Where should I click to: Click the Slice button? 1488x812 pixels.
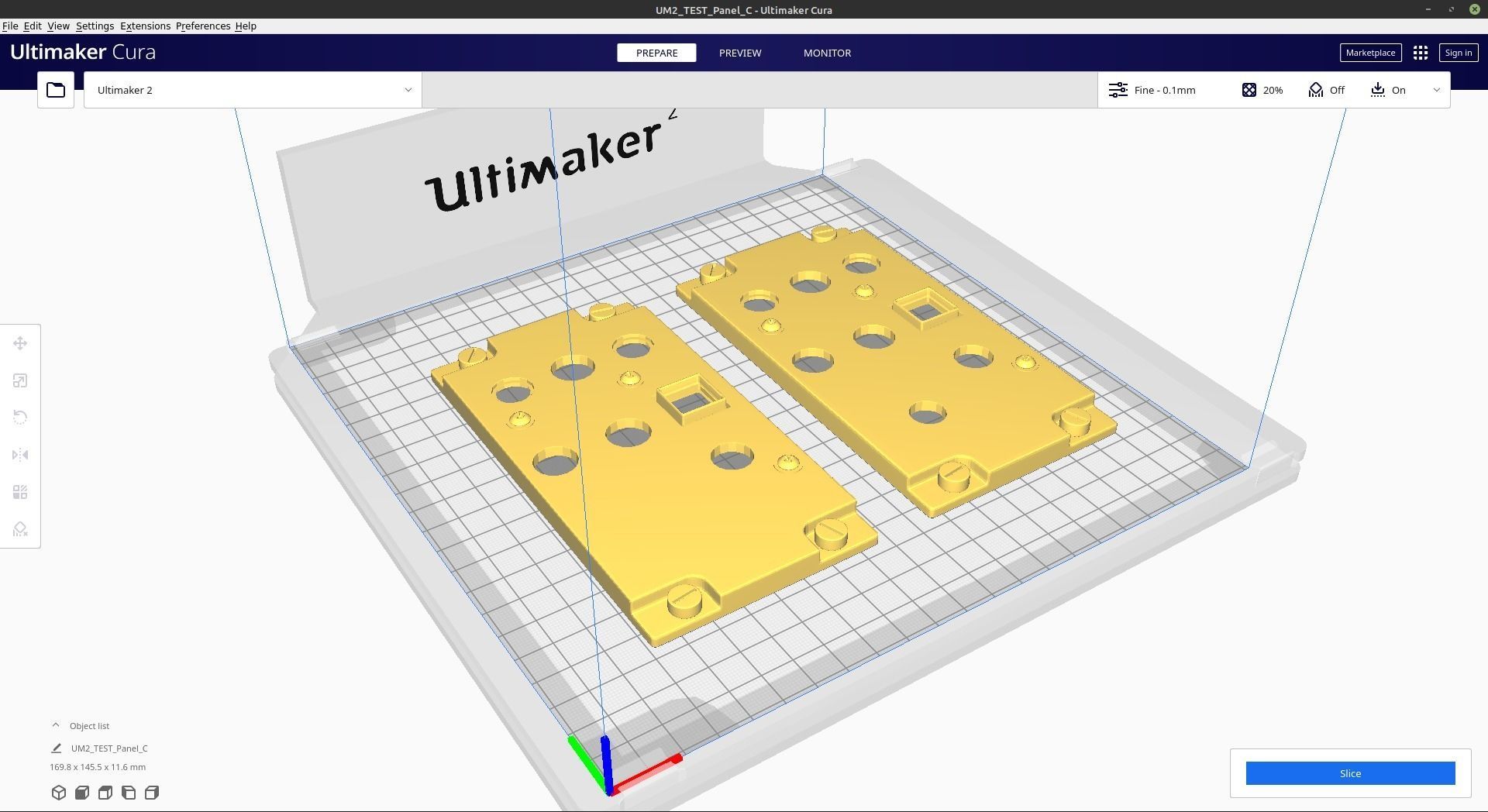point(1350,773)
